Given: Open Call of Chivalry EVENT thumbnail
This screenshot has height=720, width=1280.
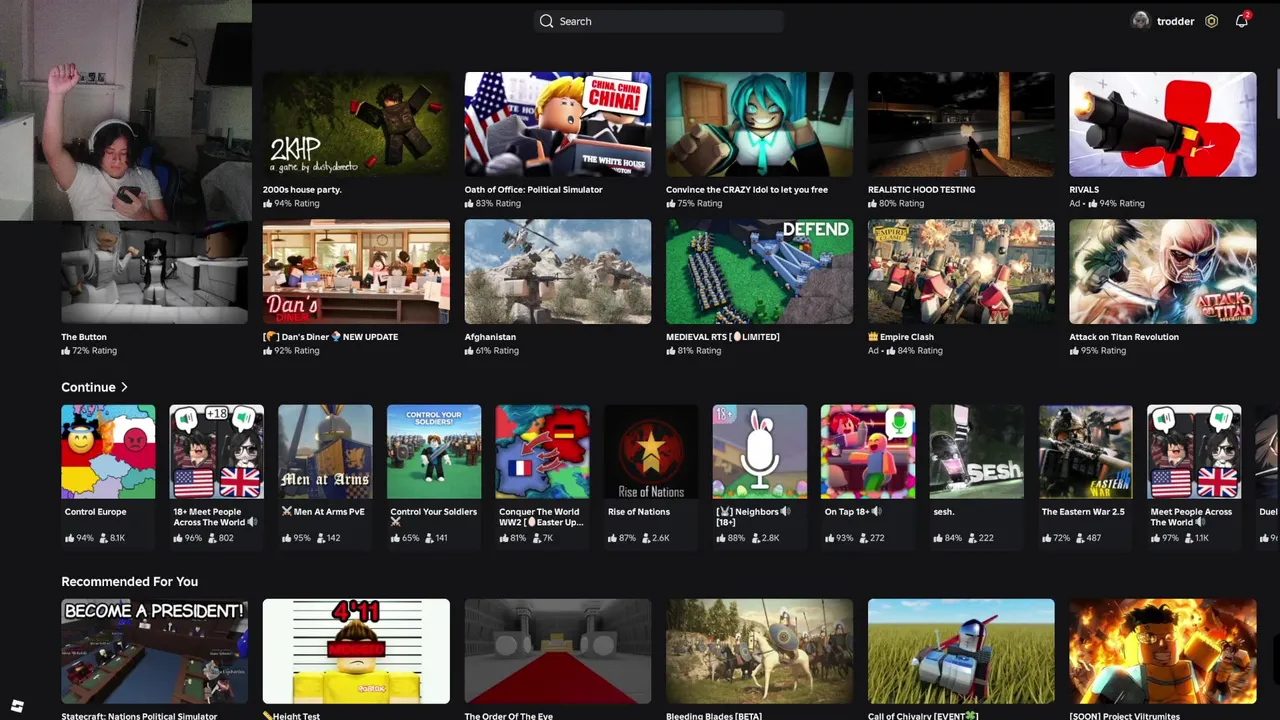Looking at the screenshot, I should [x=961, y=651].
